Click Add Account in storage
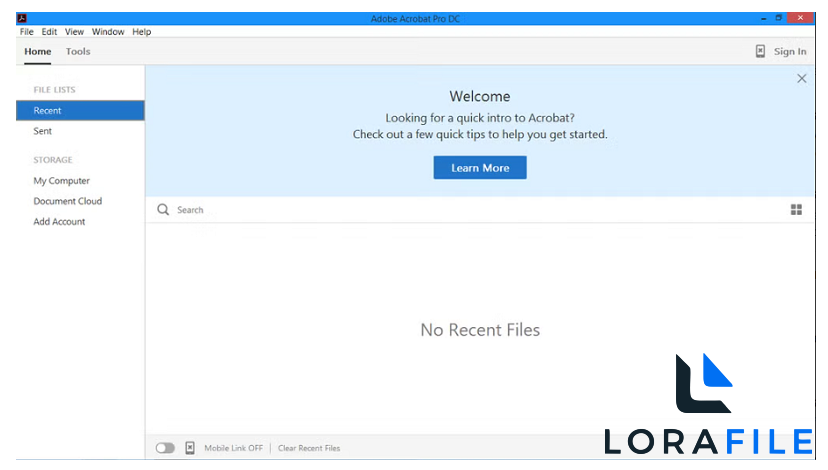This screenshot has height=470, width=828. 59,222
